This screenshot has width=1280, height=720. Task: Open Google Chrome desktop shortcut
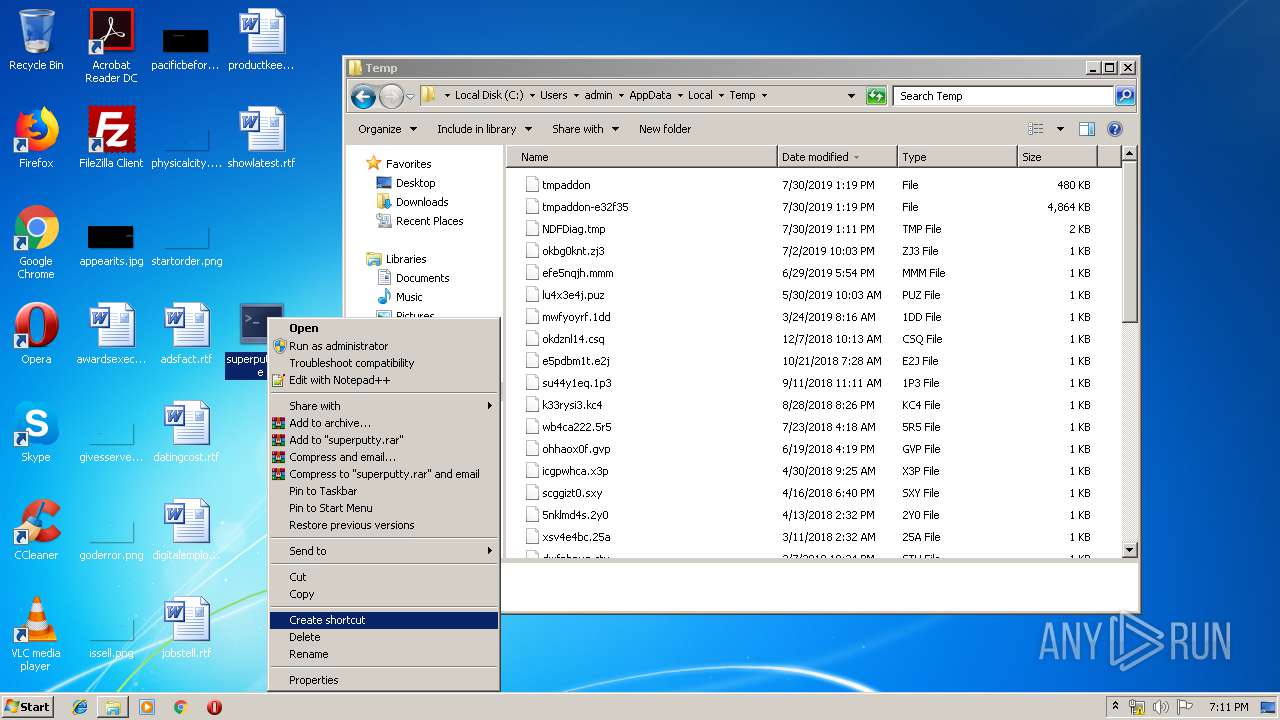click(x=36, y=242)
